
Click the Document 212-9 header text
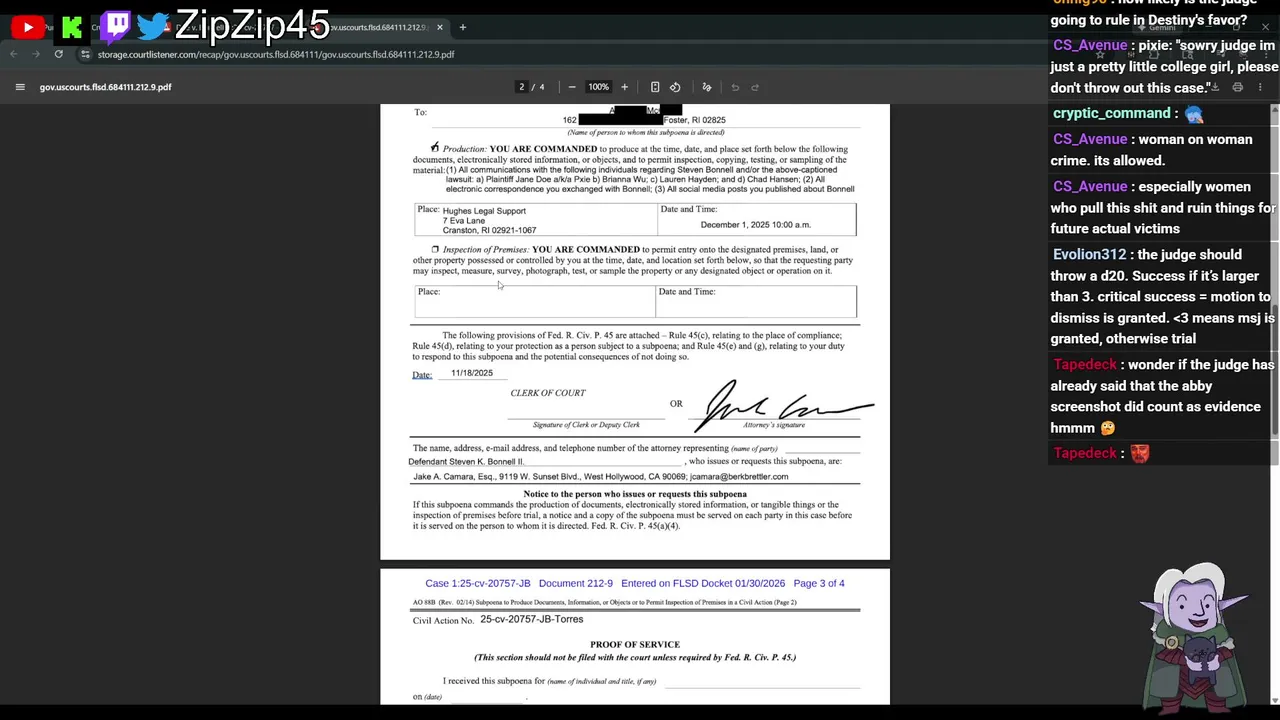pyautogui.click(x=576, y=583)
